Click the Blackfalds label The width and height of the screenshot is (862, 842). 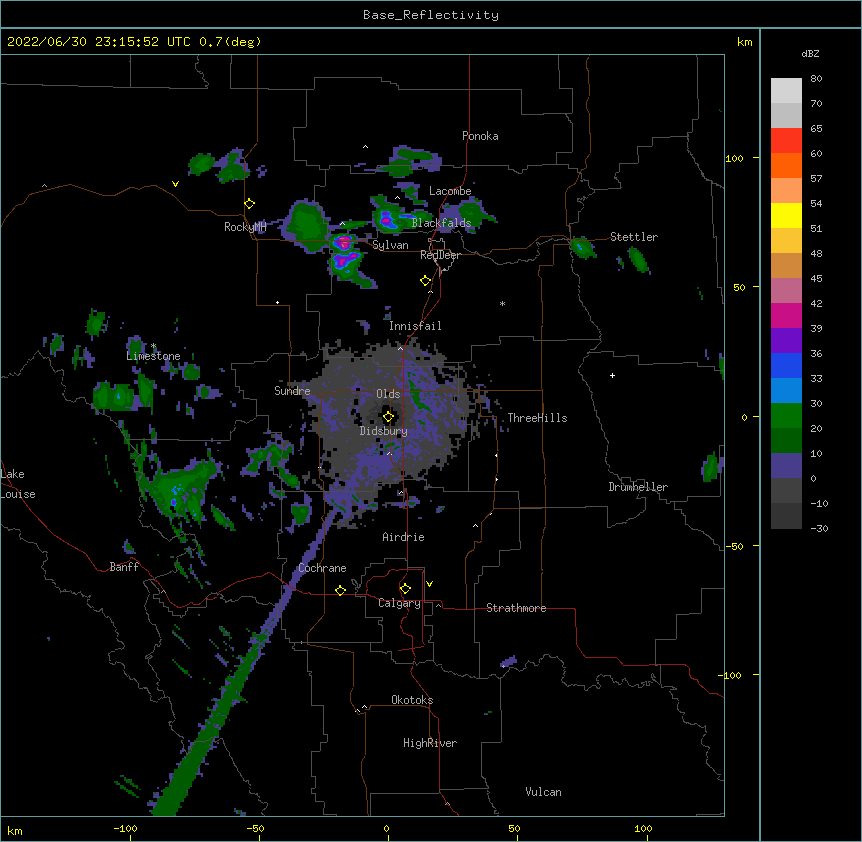[x=441, y=223]
